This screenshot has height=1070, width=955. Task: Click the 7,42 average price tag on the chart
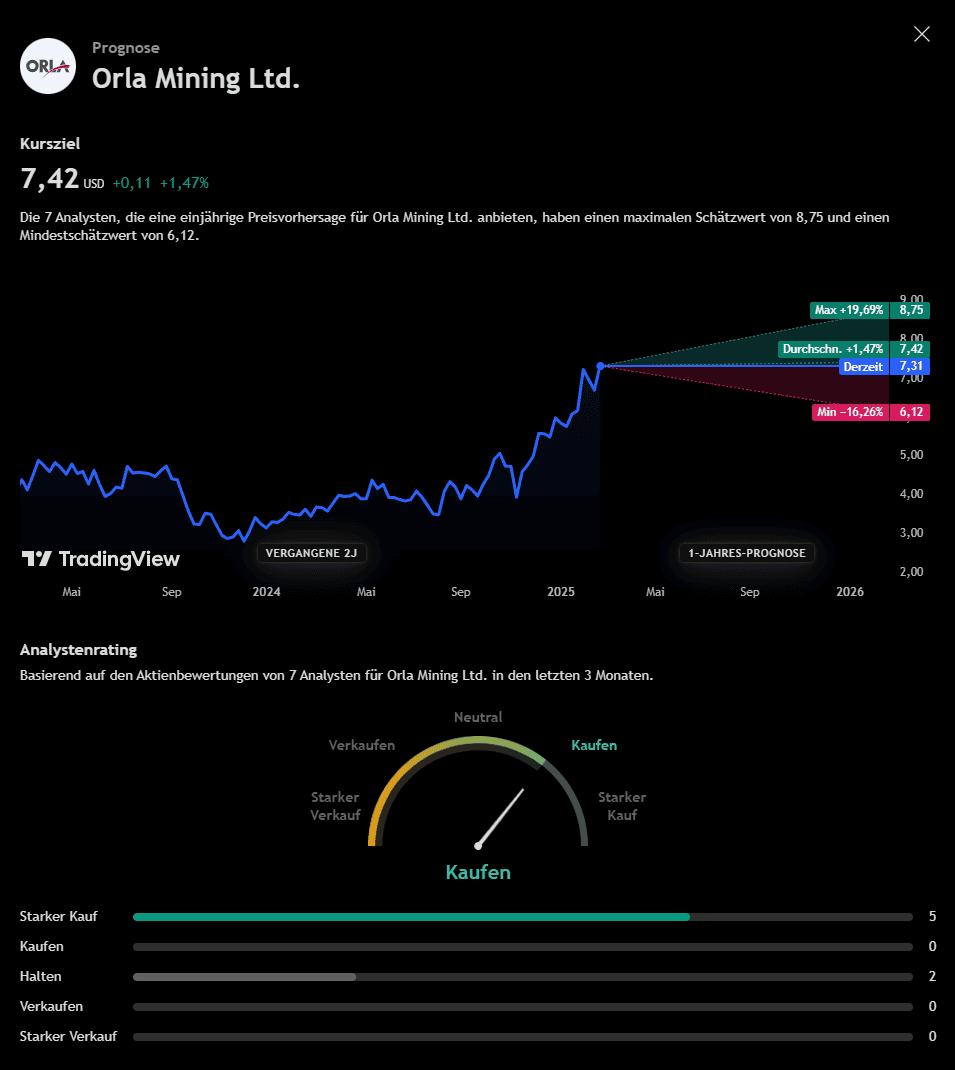pos(911,349)
